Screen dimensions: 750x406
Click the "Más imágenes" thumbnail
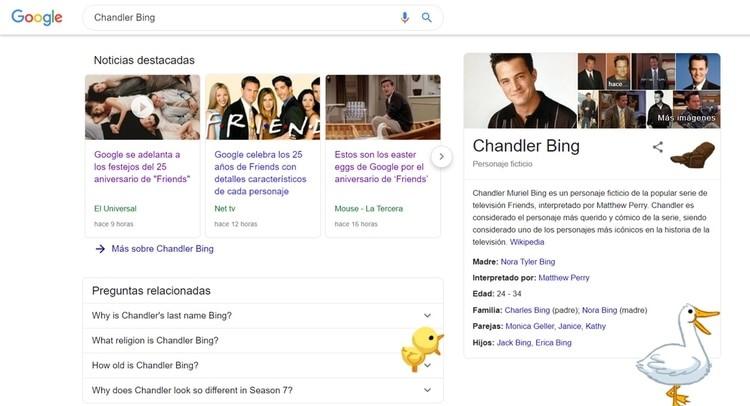[696, 109]
